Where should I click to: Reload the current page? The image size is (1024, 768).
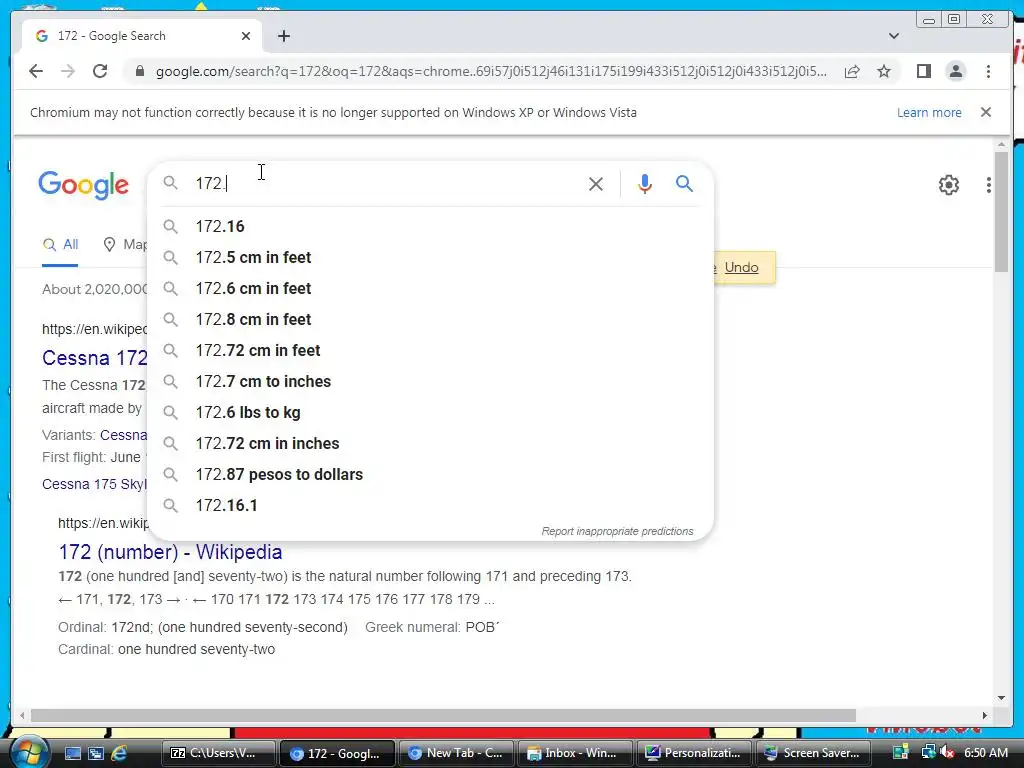(x=100, y=71)
